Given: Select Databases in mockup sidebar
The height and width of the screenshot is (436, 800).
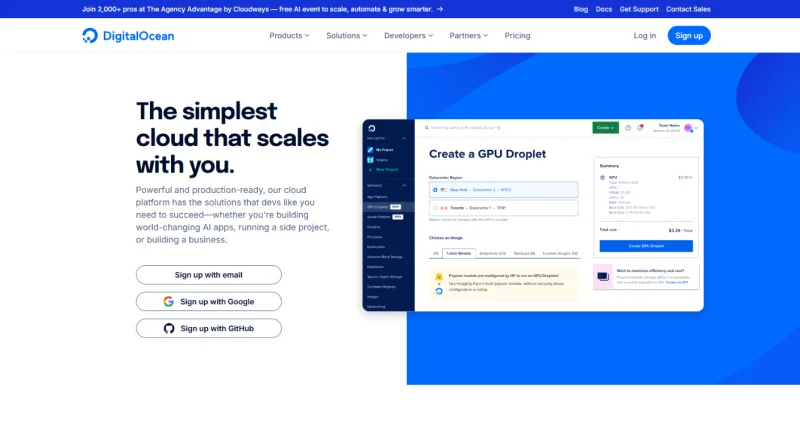Looking at the screenshot, I should pos(375,267).
